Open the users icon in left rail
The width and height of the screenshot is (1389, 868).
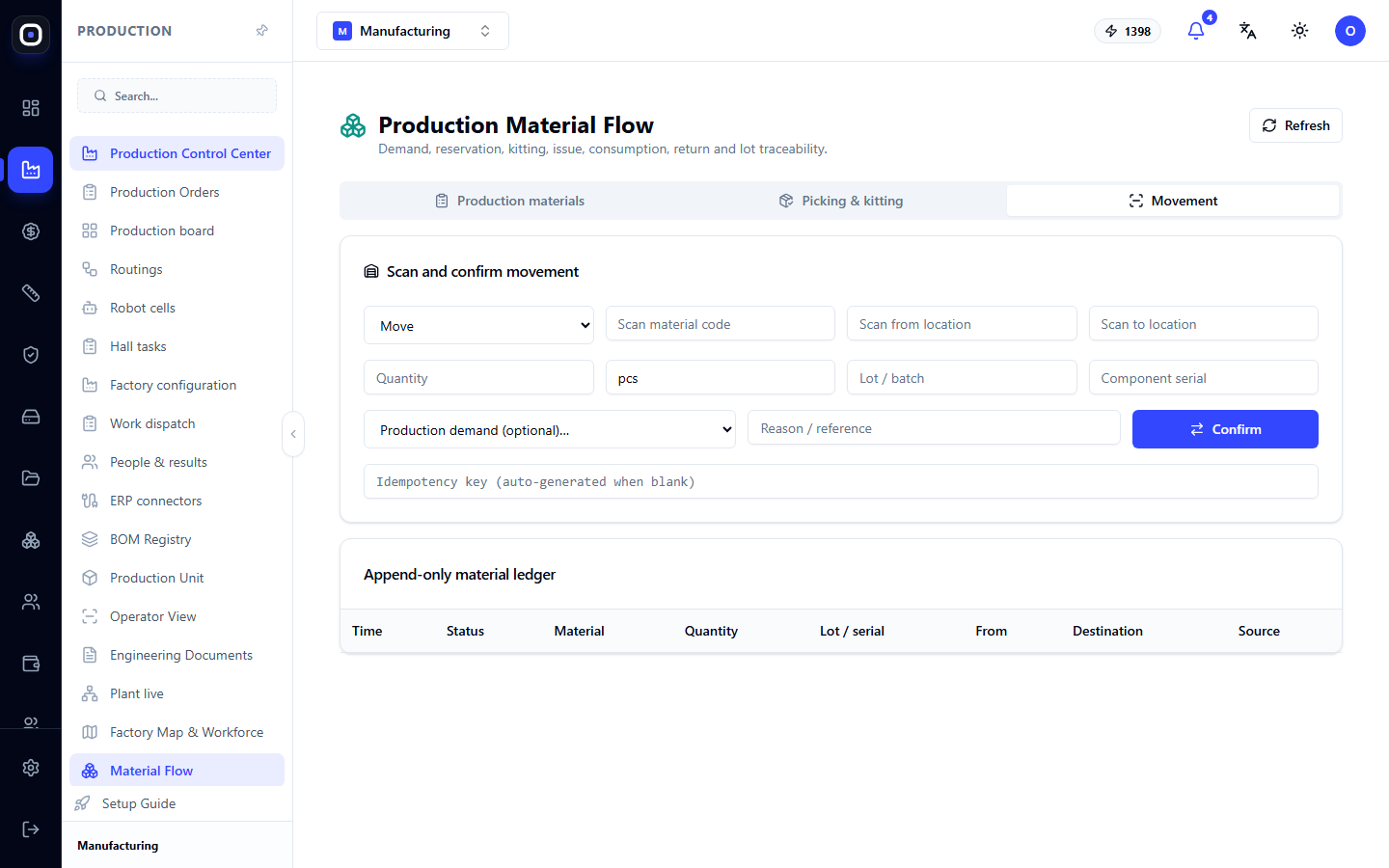[x=31, y=602]
